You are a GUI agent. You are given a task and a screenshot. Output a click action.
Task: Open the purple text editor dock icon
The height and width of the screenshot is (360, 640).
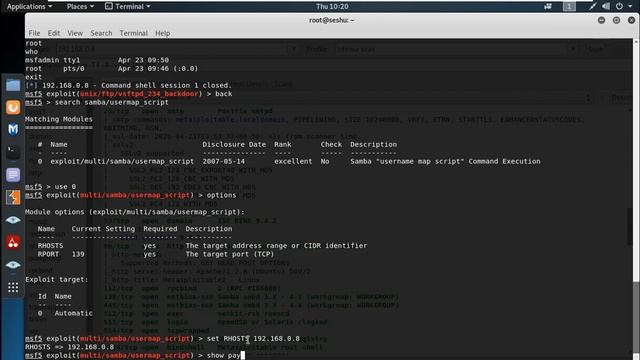[13, 175]
